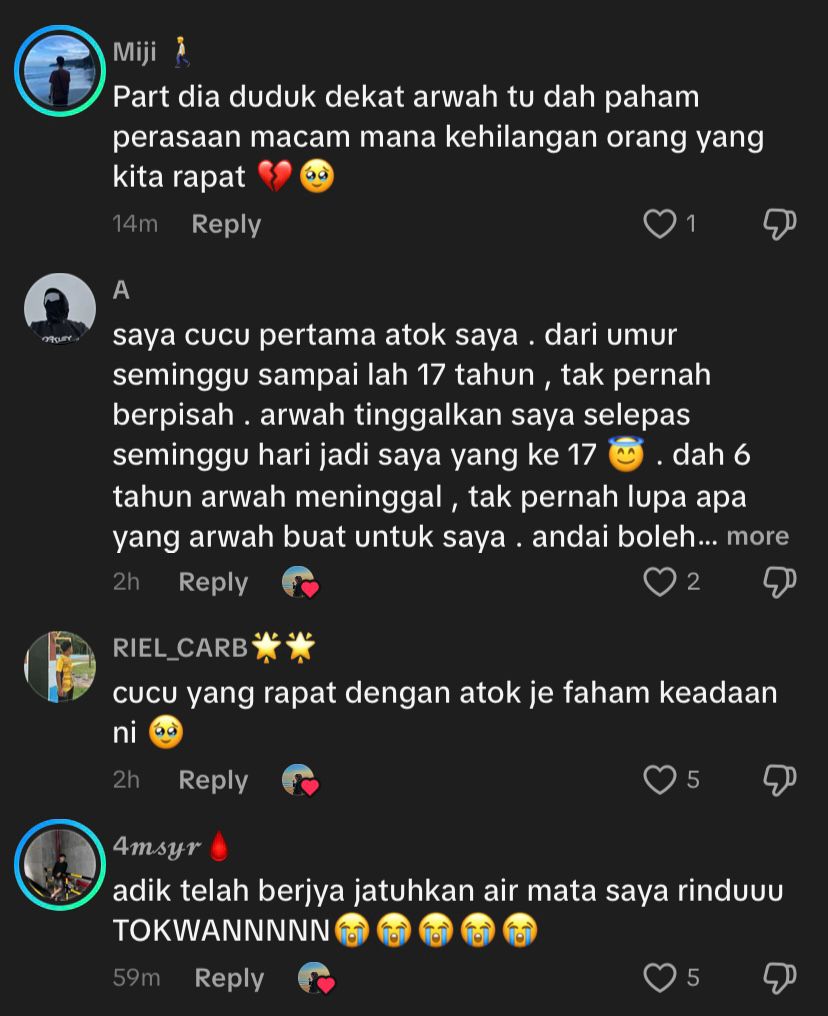Like Miji's comment with the heart icon
Screen dimensions: 828x1016
(x=660, y=224)
